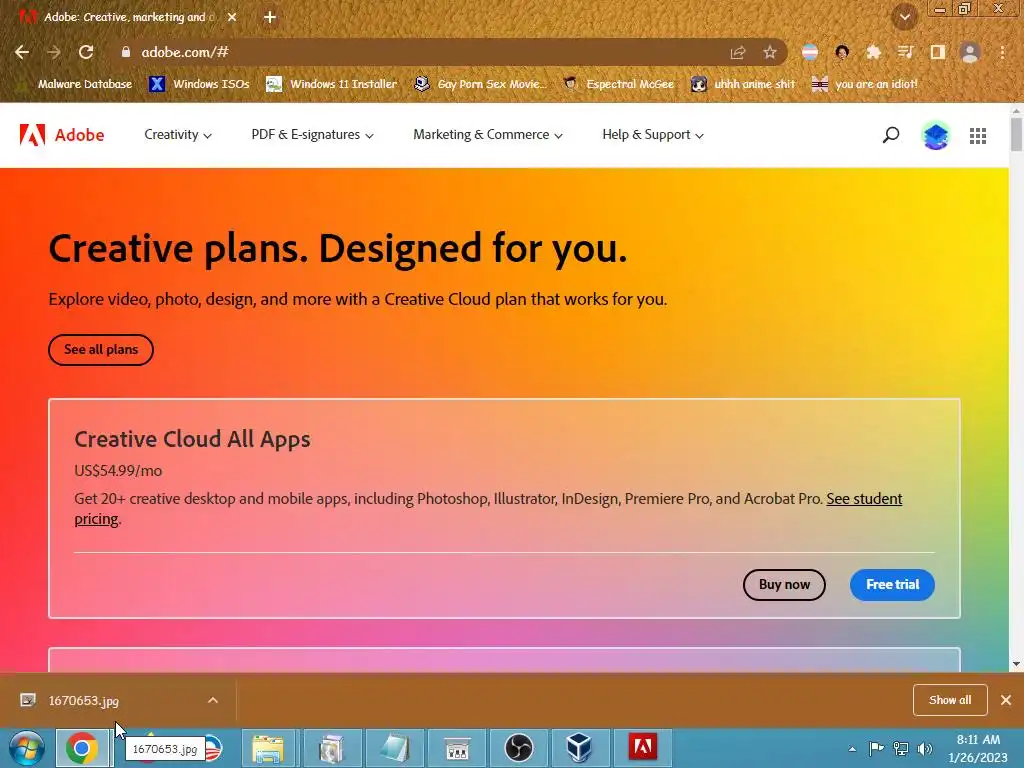Open the Windows Start menu
The height and width of the screenshot is (768, 1024).
[x=25, y=748]
